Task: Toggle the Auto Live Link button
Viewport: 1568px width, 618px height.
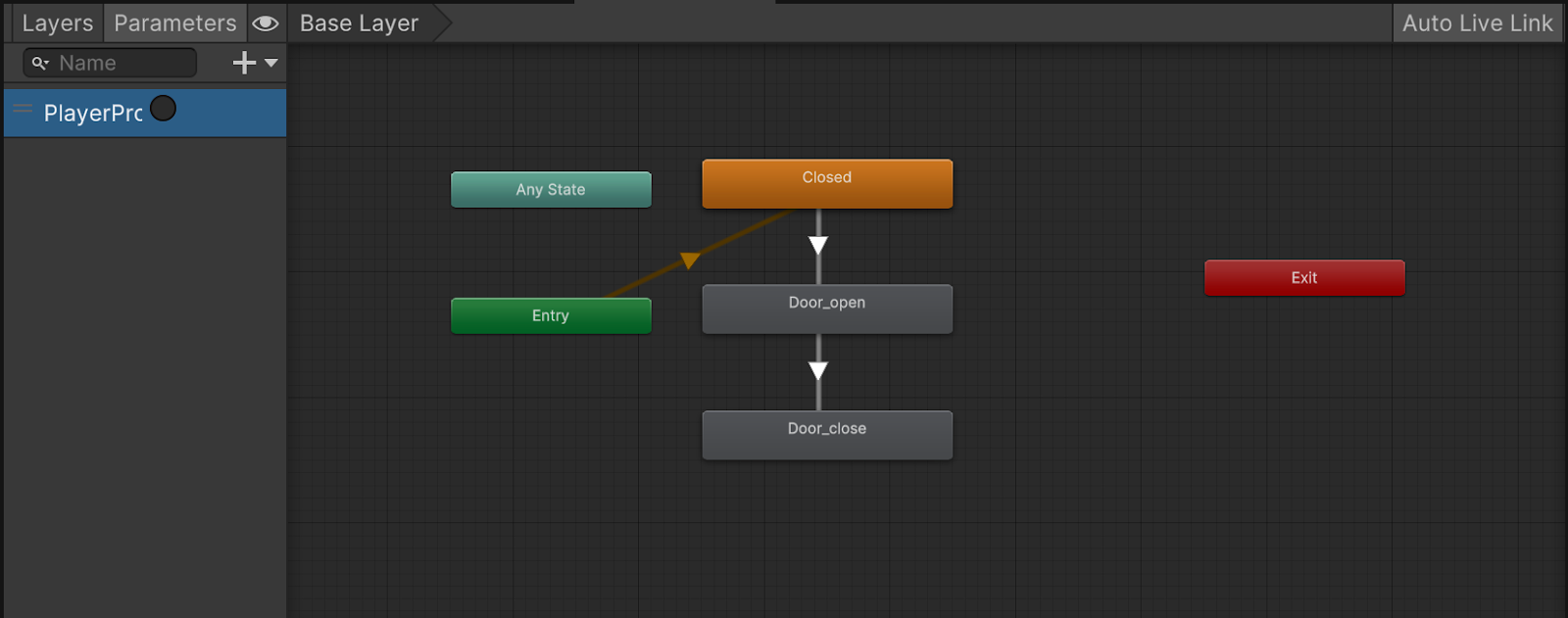Action: tap(1477, 23)
